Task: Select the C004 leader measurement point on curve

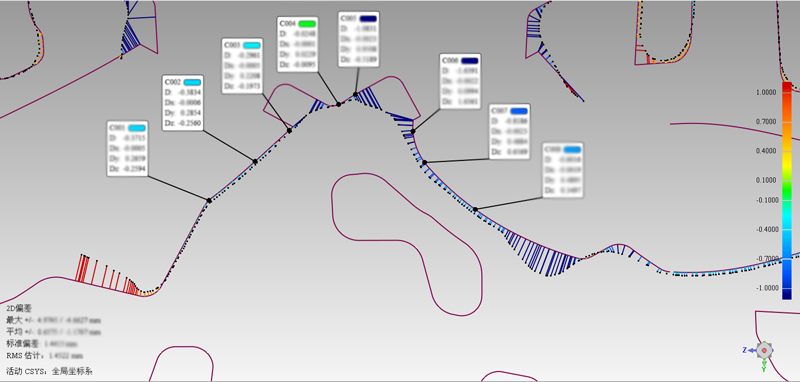Action: click(338, 105)
